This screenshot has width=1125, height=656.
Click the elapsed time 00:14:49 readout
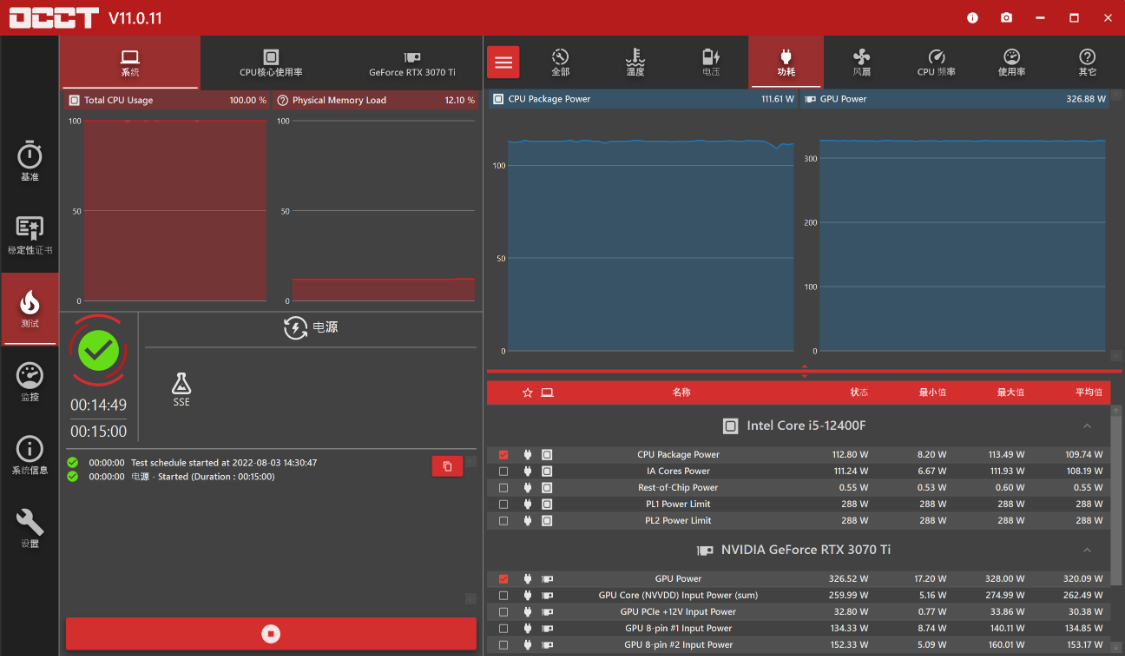click(x=98, y=405)
